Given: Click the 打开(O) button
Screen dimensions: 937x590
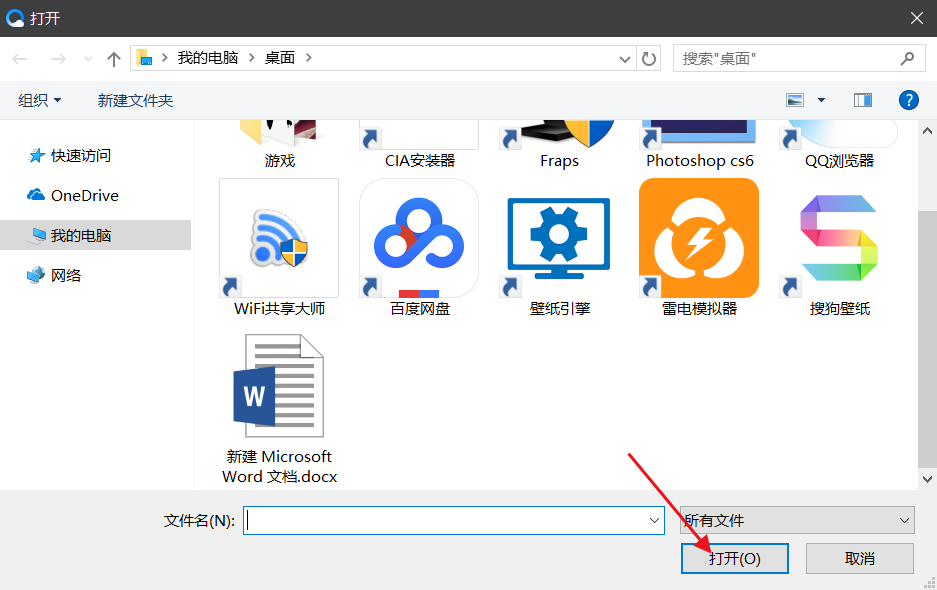Looking at the screenshot, I should [734, 558].
